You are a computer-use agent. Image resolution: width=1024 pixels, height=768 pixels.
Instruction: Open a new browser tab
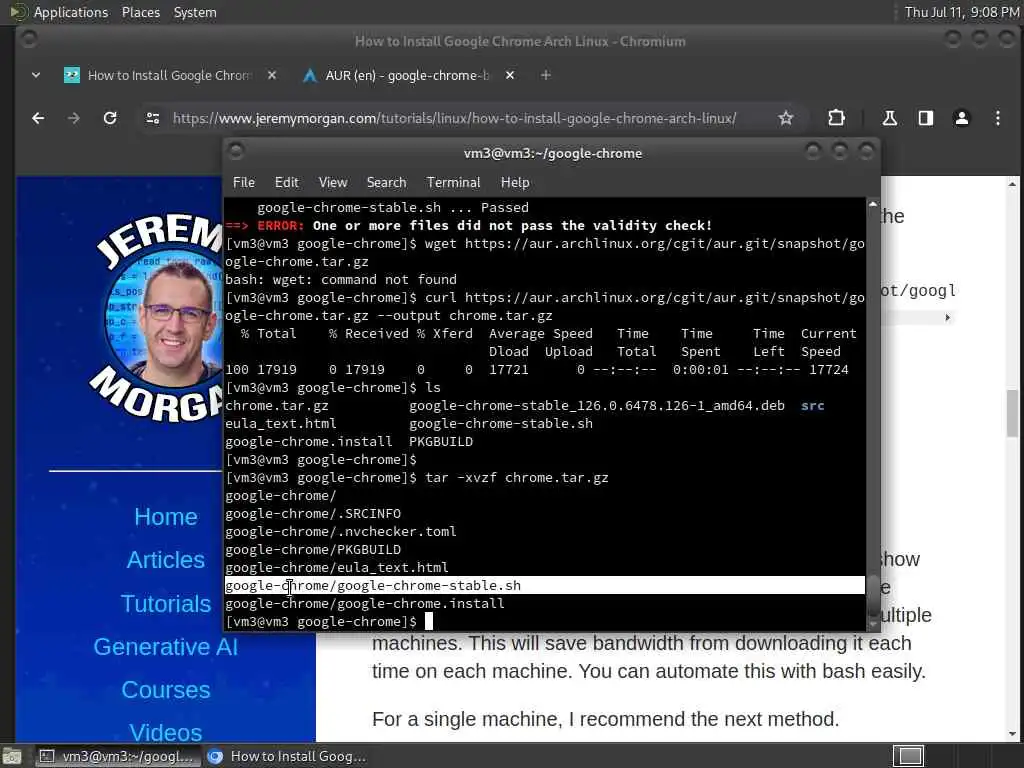[546, 76]
